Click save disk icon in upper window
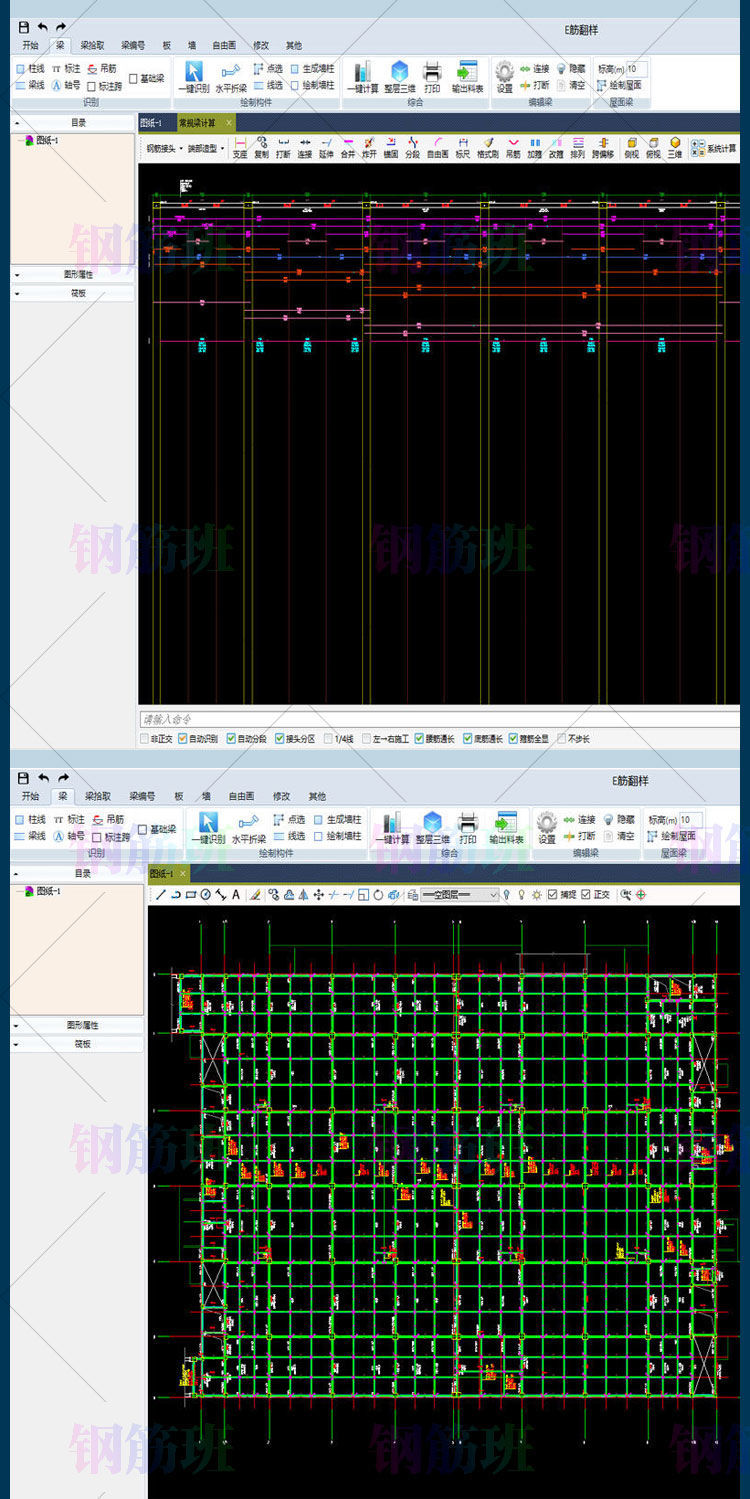 24,28
